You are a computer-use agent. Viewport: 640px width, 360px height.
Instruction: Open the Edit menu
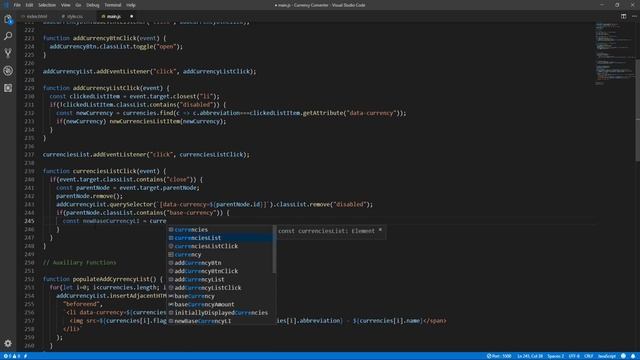(29, 5)
